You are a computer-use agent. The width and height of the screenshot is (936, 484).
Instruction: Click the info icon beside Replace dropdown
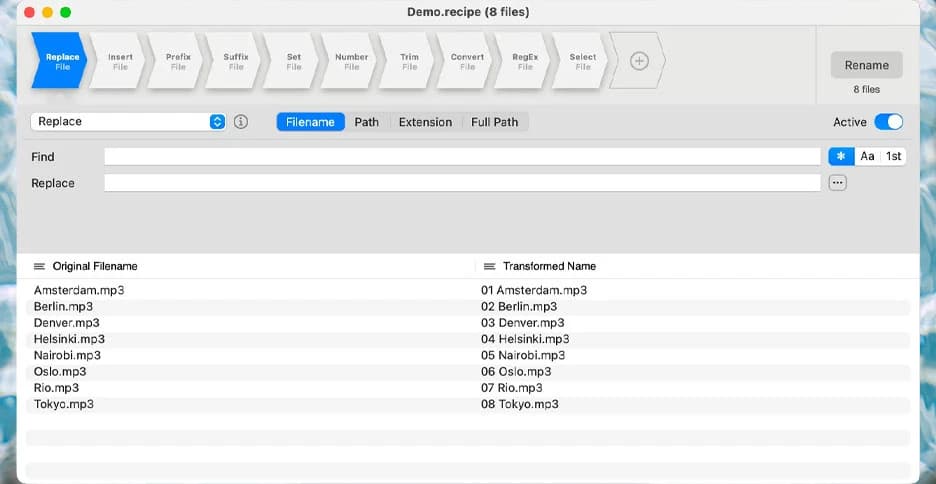[x=241, y=122]
